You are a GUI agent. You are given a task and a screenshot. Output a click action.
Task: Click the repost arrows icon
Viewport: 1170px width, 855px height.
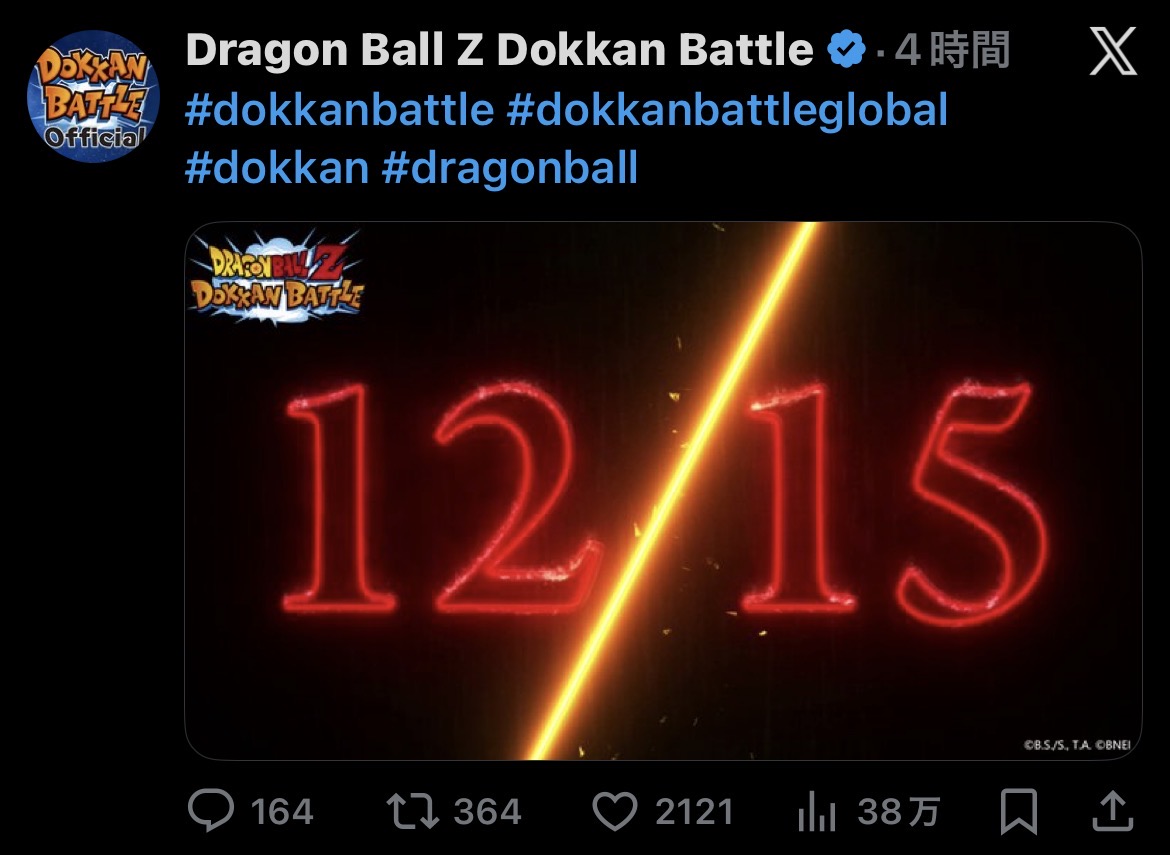click(x=413, y=812)
